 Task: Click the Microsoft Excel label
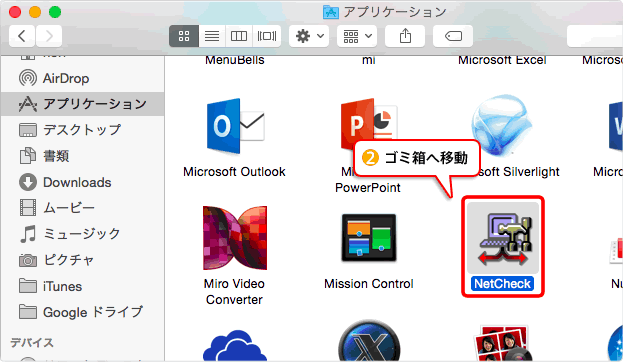[502, 60]
